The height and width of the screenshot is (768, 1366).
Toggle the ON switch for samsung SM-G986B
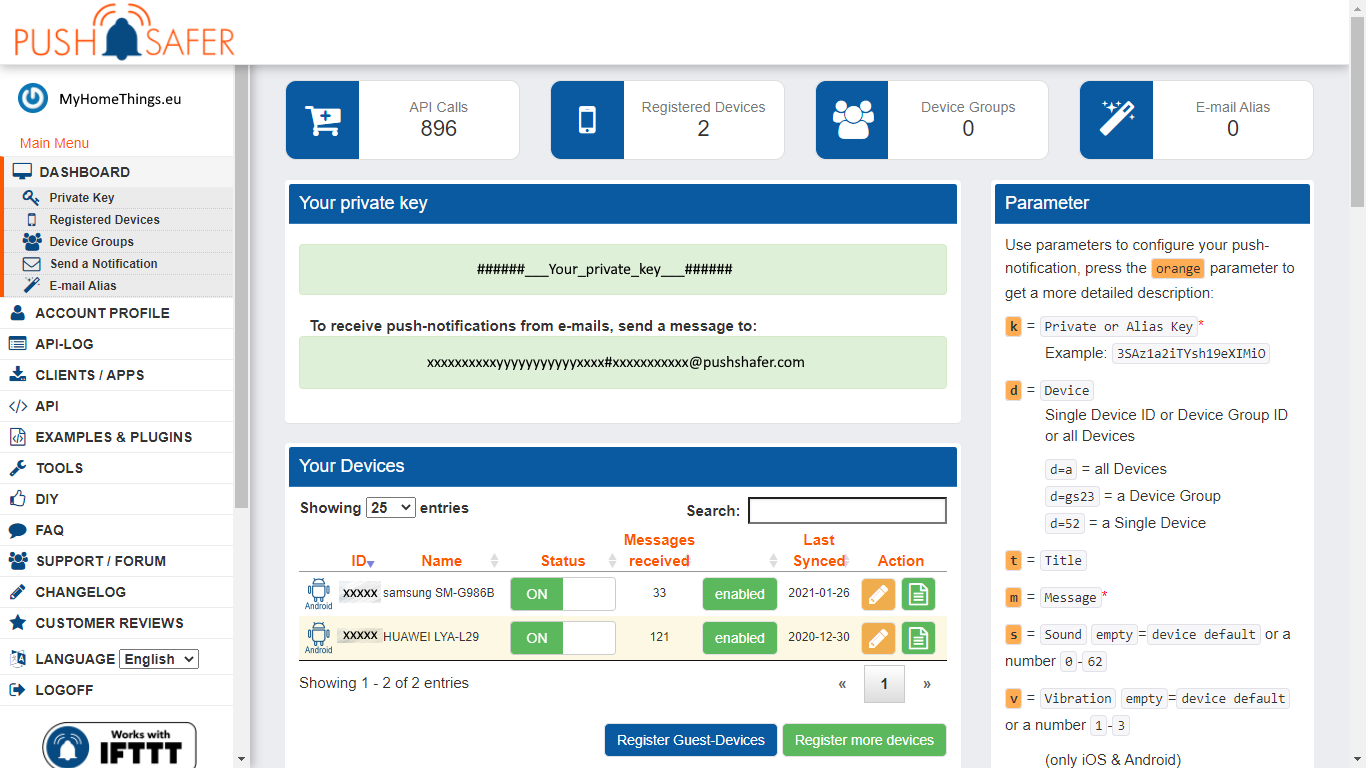[563, 594]
